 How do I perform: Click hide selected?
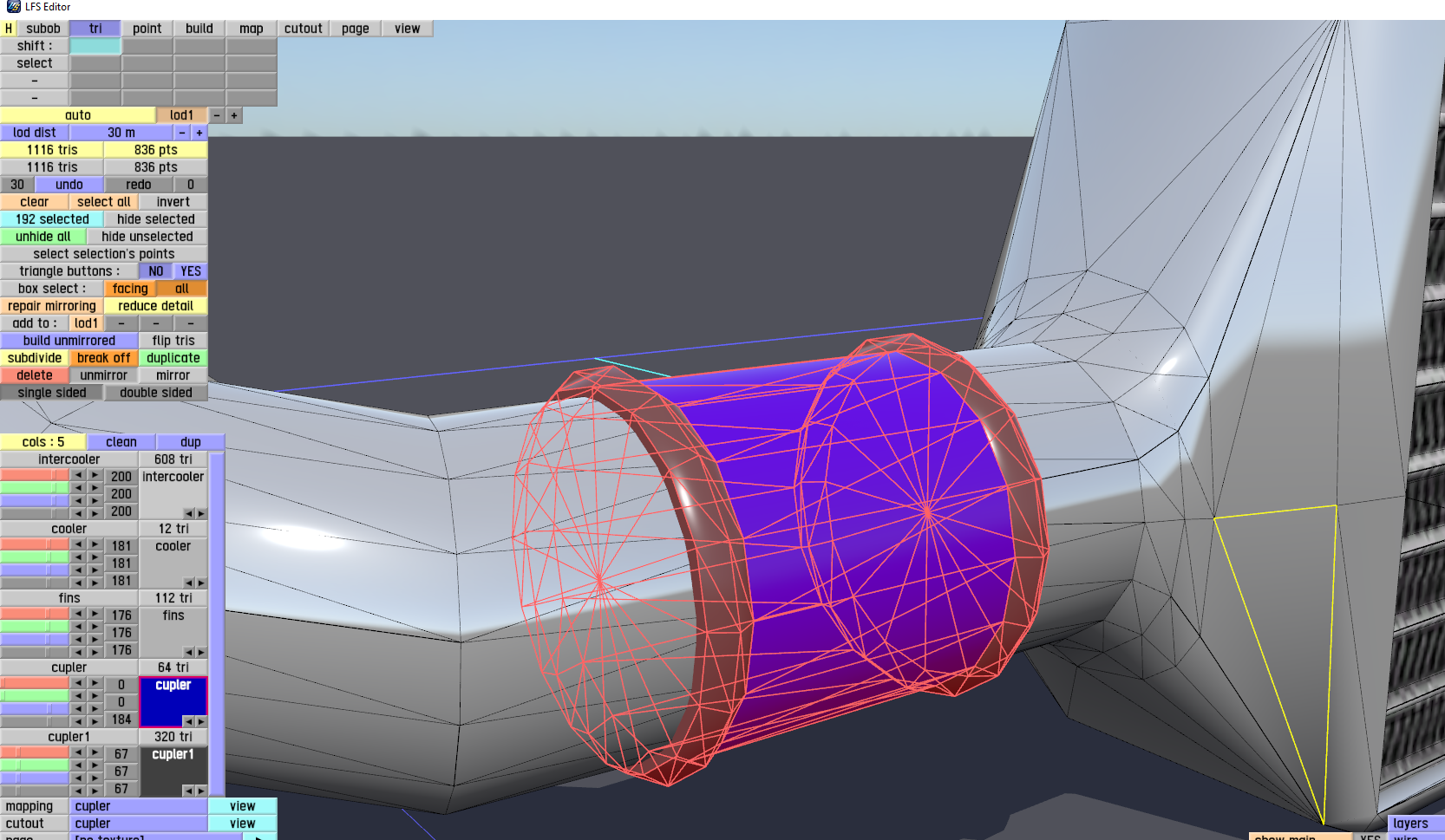point(156,219)
